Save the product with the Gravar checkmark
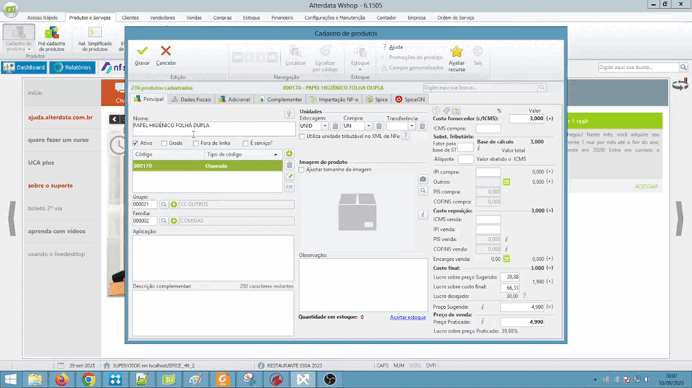692x388 pixels. coord(142,51)
